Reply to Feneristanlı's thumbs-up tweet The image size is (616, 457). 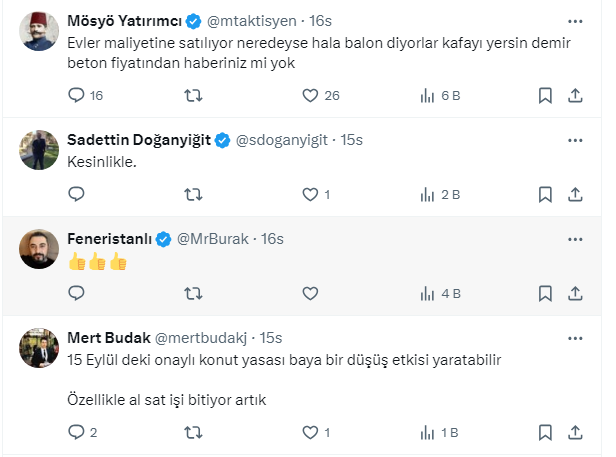pyautogui.click(x=76, y=293)
